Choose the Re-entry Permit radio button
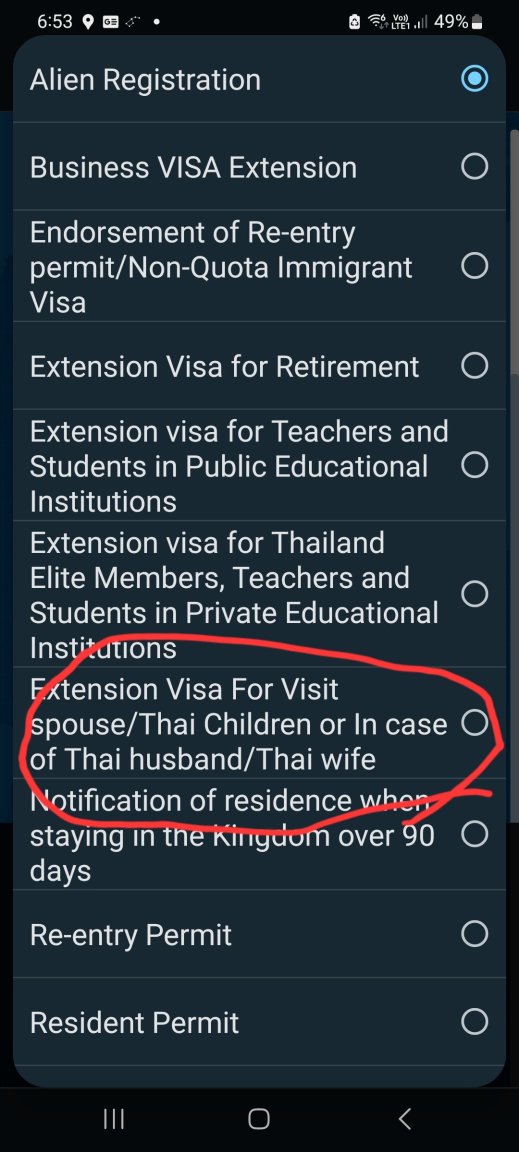Screen dimensions: 519x1152 [x=474, y=934]
